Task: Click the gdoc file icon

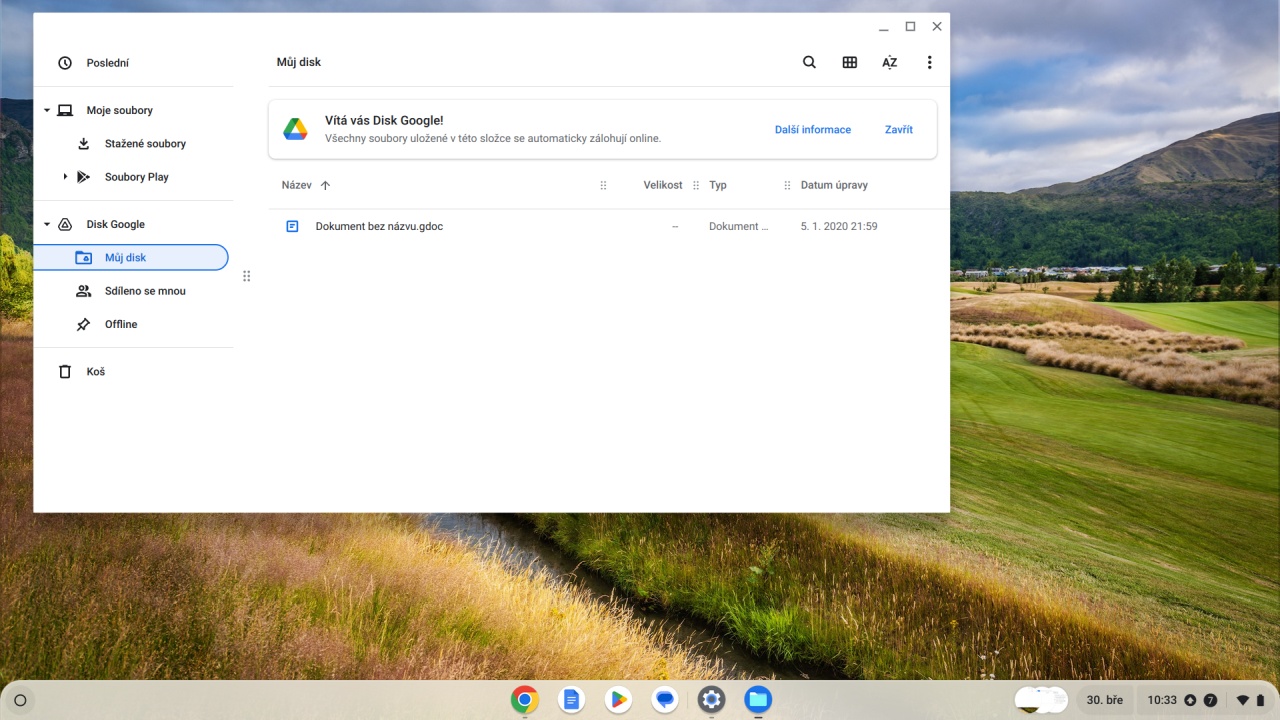Action: [x=292, y=226]
